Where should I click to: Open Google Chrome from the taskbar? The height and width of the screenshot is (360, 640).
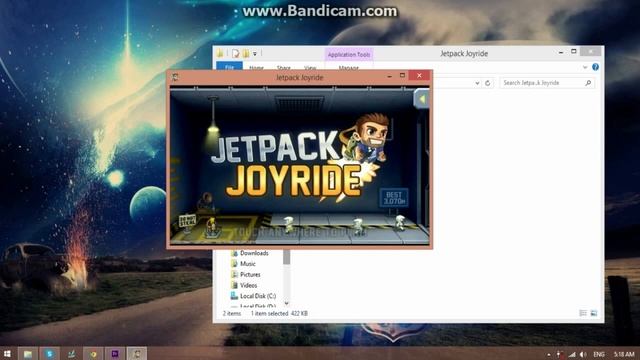click(x=93, y=354)
